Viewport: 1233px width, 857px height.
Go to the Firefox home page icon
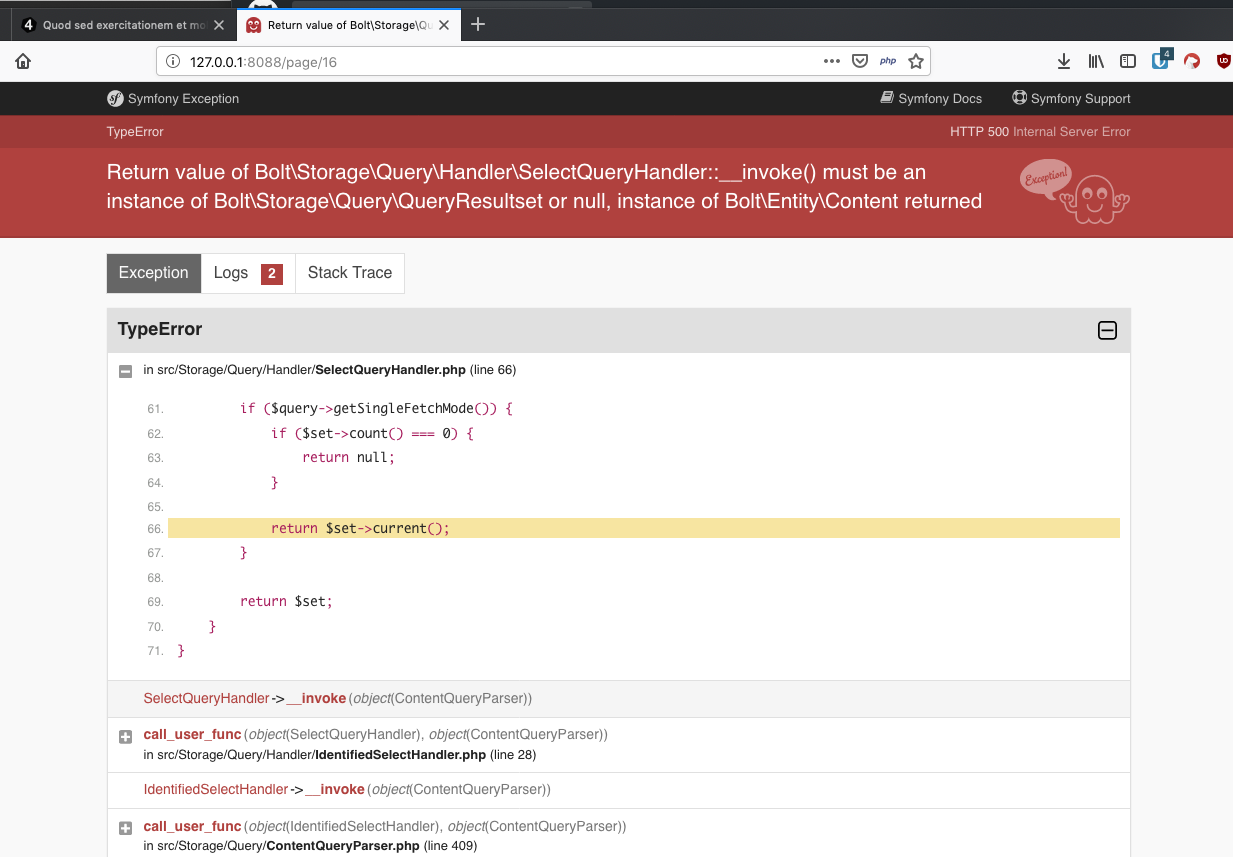(23, 61)
